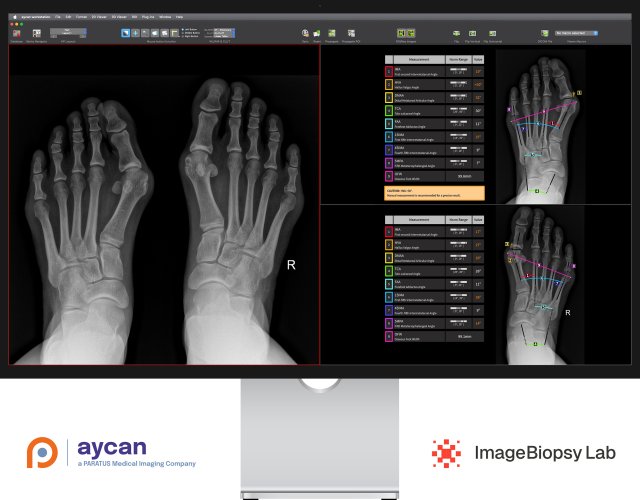Image resolution: width=640 pixels, height=500 pixels.
Task: Select the magnifier zoom mouse tool
Action: (x=145, y=33)
